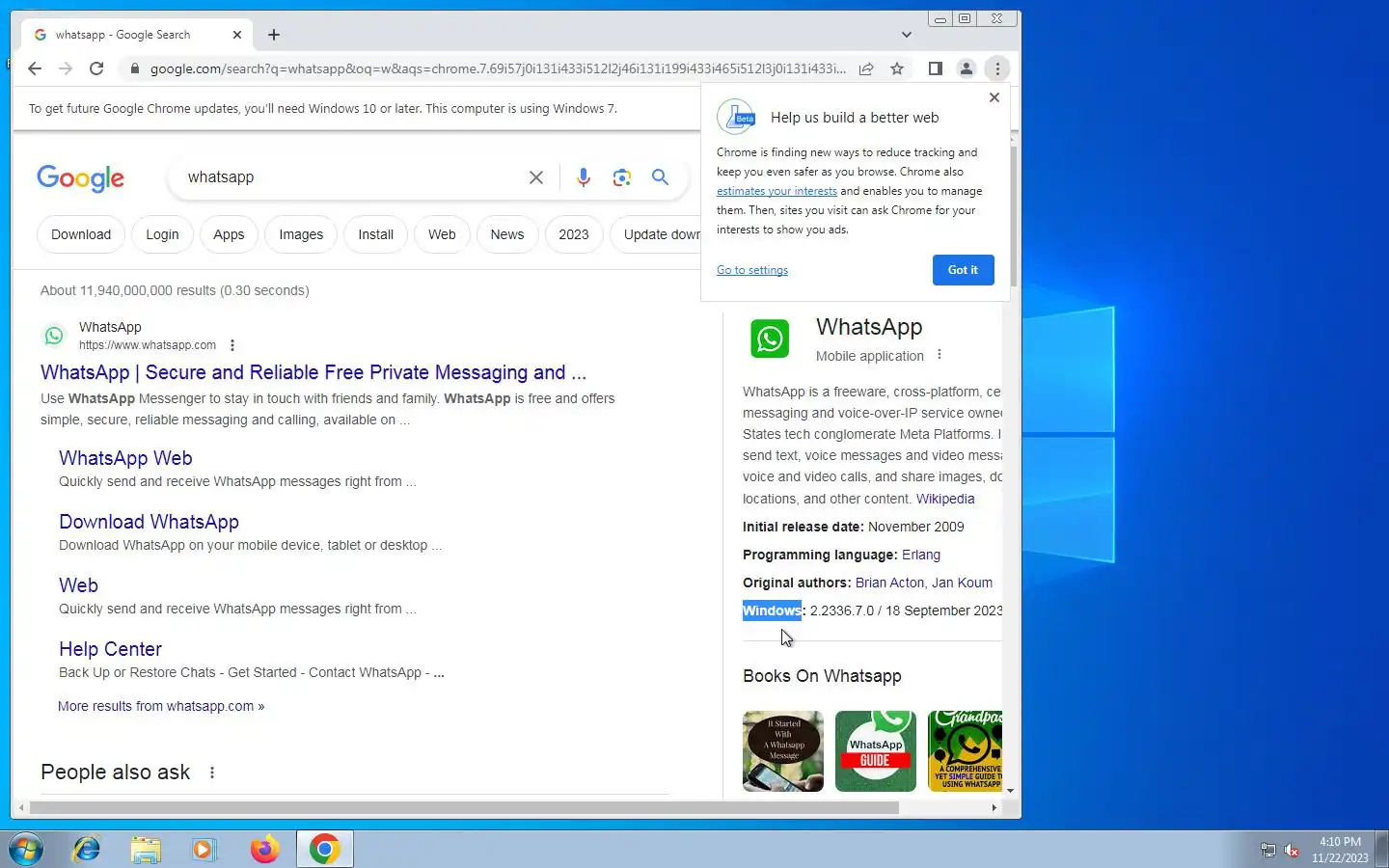The width and height of the screenshot is (1389, 868).
Task: Clear the search box with the X icon
Action: click(x=536, y=177)
